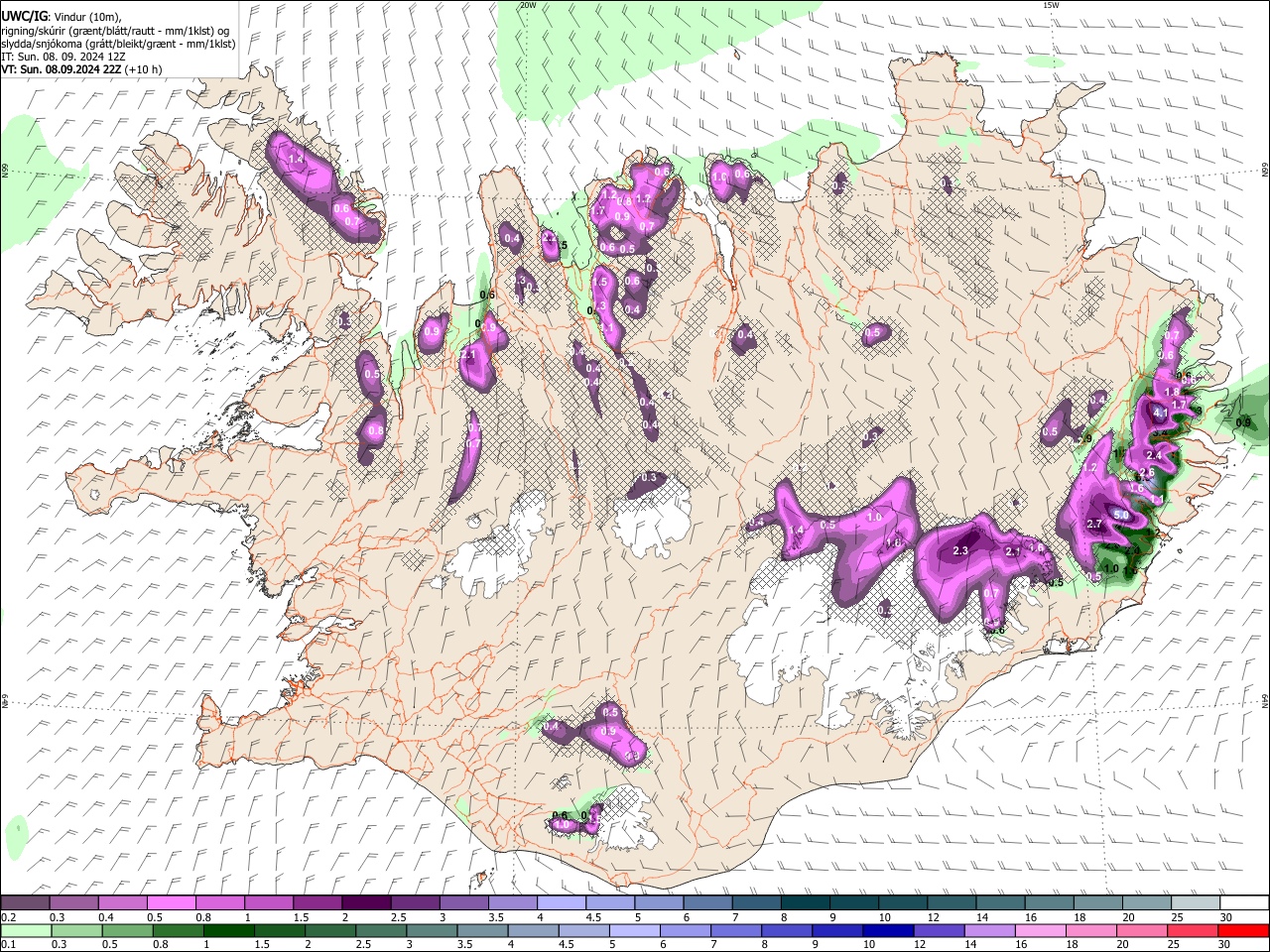Image resolution: width=1270 pixels, height=952 pixels.
Task: Click the rain legend swatch between 4 and 4.5
Action: 533,930
